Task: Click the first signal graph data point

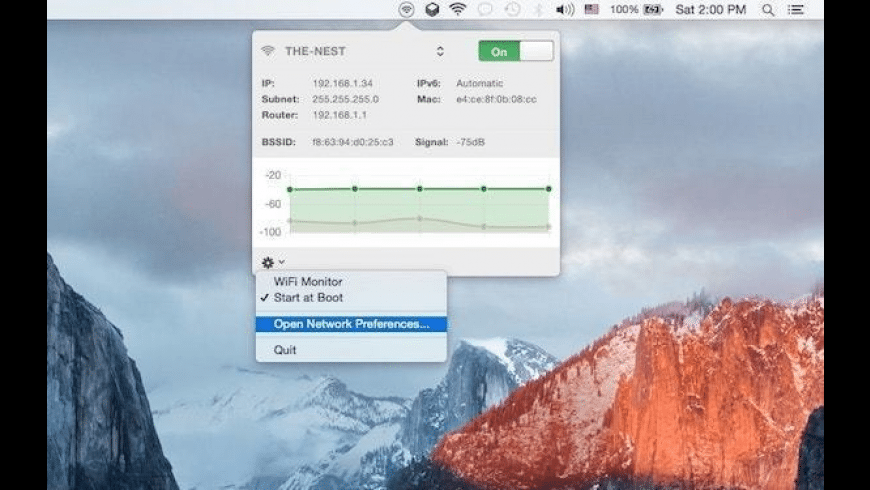Action: pos(290,189)
